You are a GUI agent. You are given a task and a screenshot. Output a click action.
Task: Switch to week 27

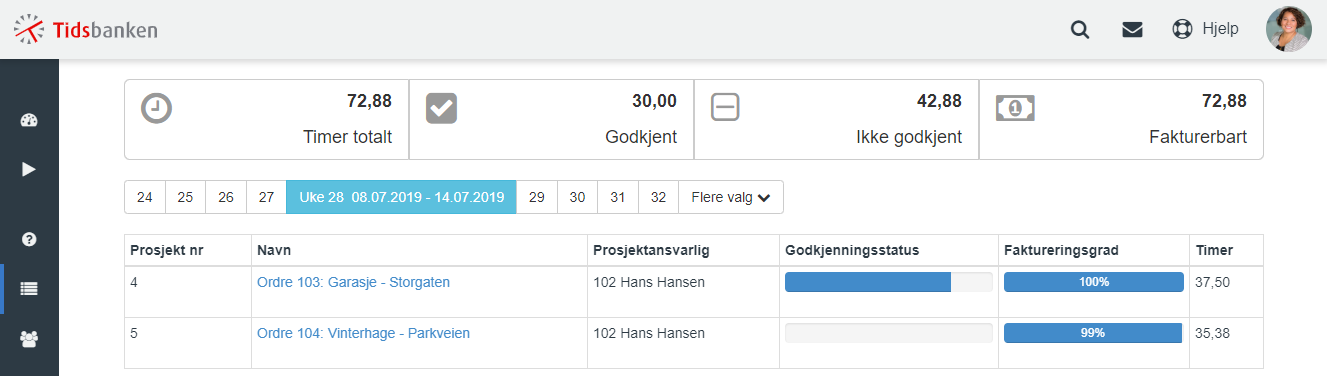pyautogui.click(x=267, y=197)
